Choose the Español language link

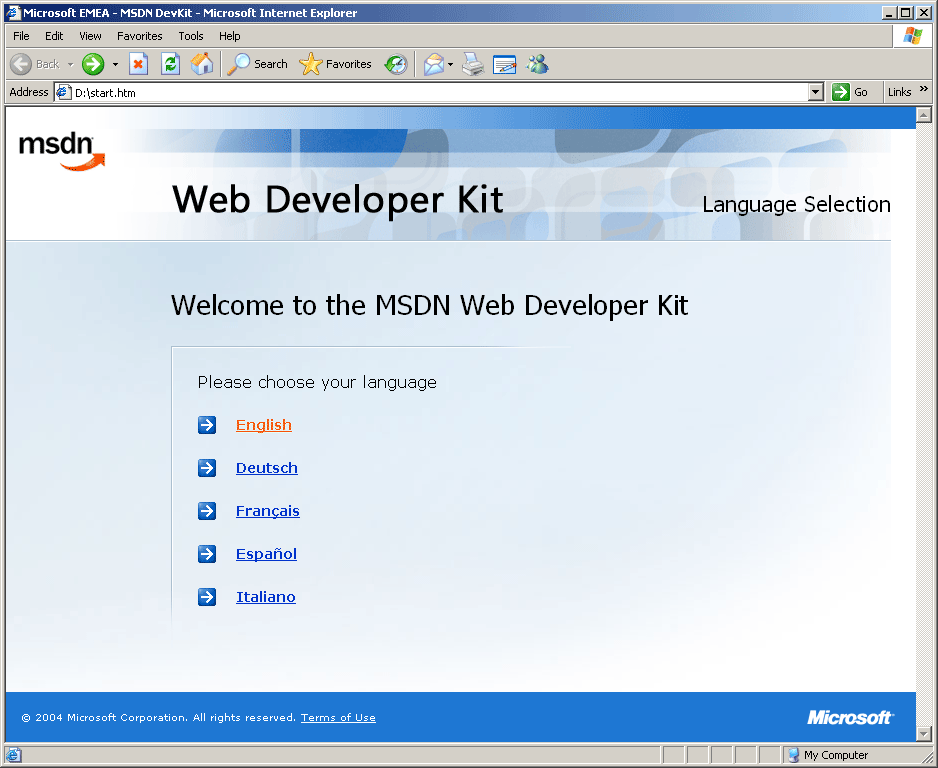tap(266, 554)
